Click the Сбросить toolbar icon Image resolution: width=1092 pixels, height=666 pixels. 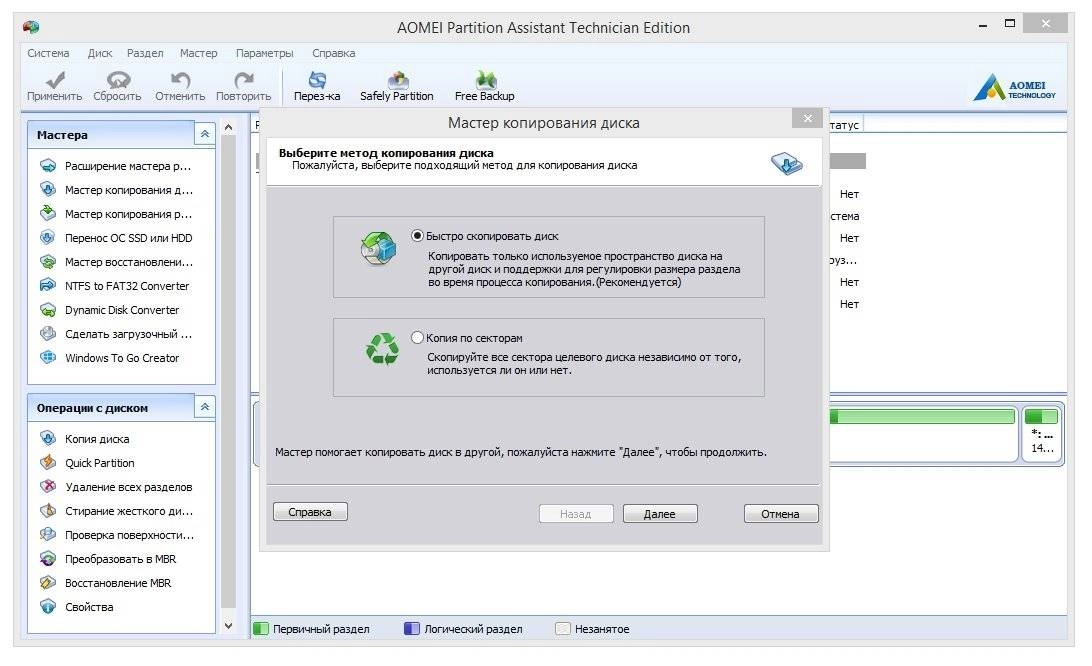(118, 79)
